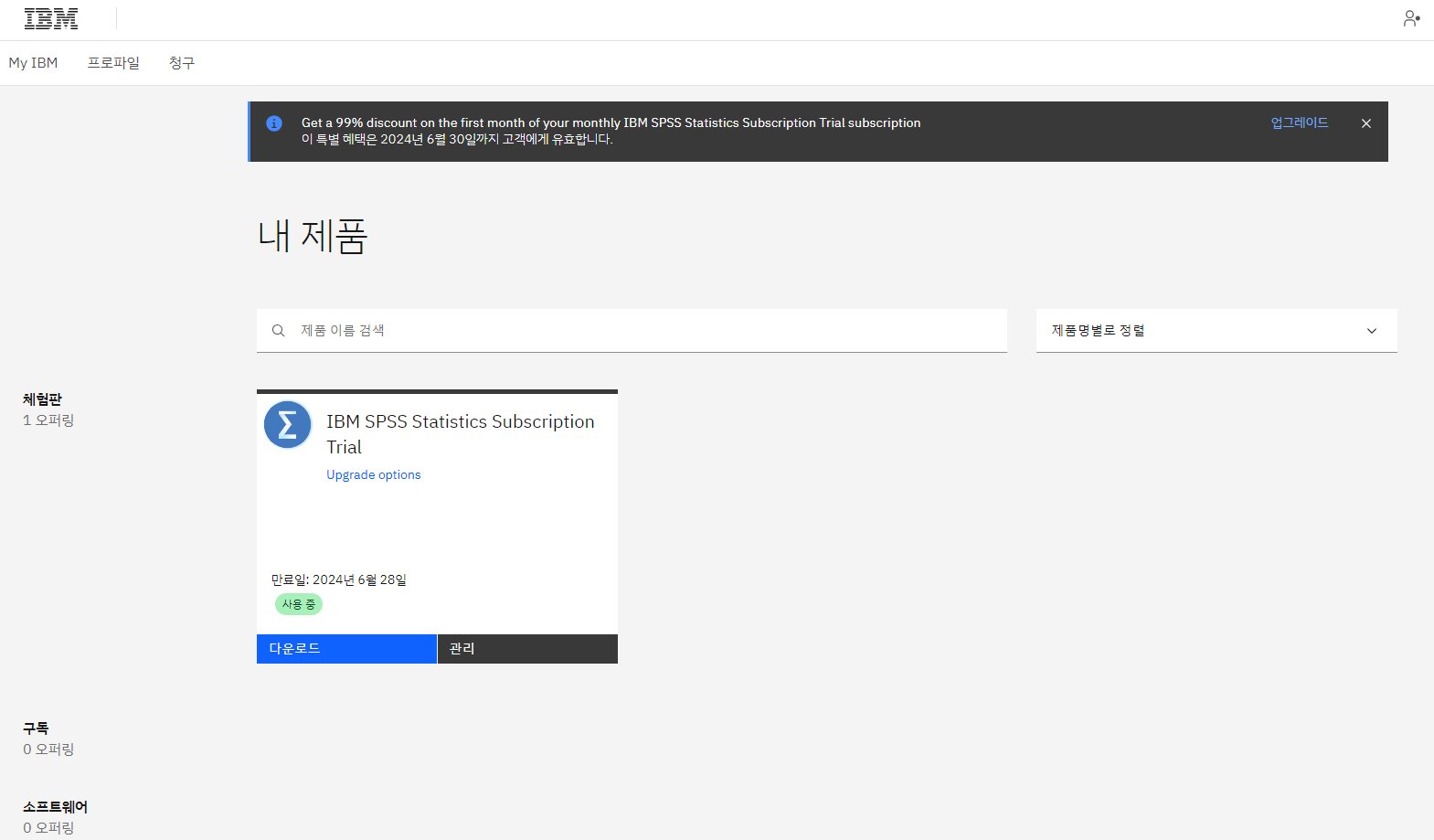Click the SPSS sigma product icon
The width and height of the screenshot is (1434, 840).
[288, 425]
